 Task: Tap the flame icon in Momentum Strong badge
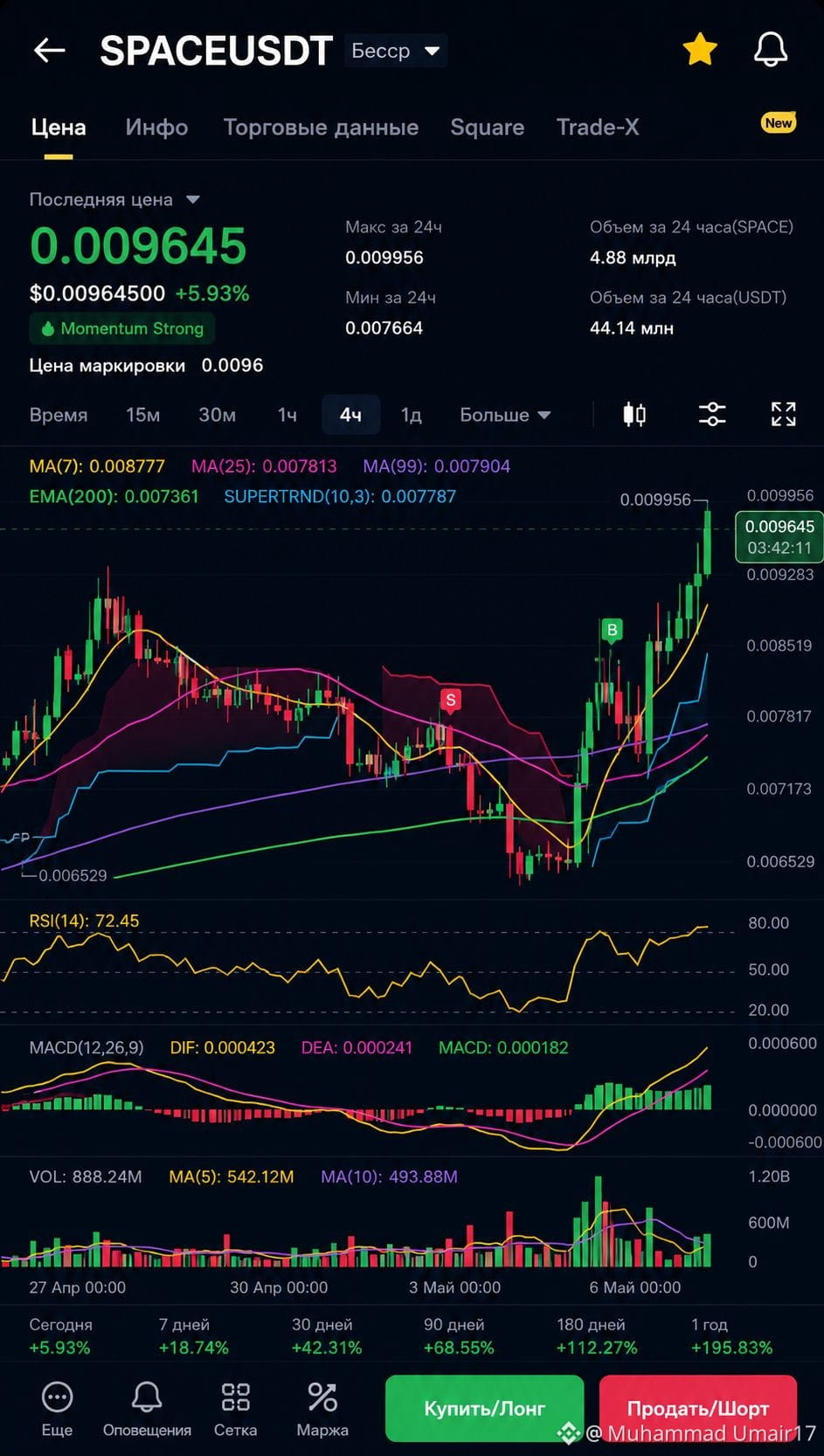pos(47,328)
